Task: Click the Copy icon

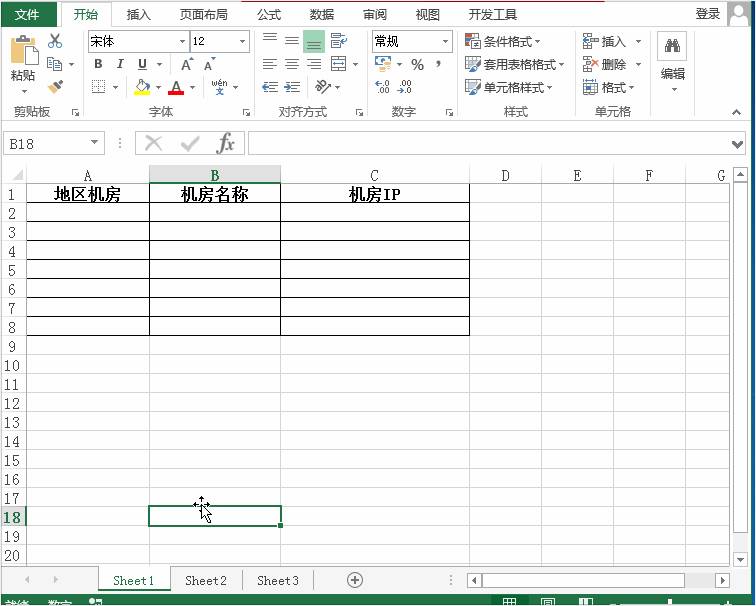Action: (54, 64)
